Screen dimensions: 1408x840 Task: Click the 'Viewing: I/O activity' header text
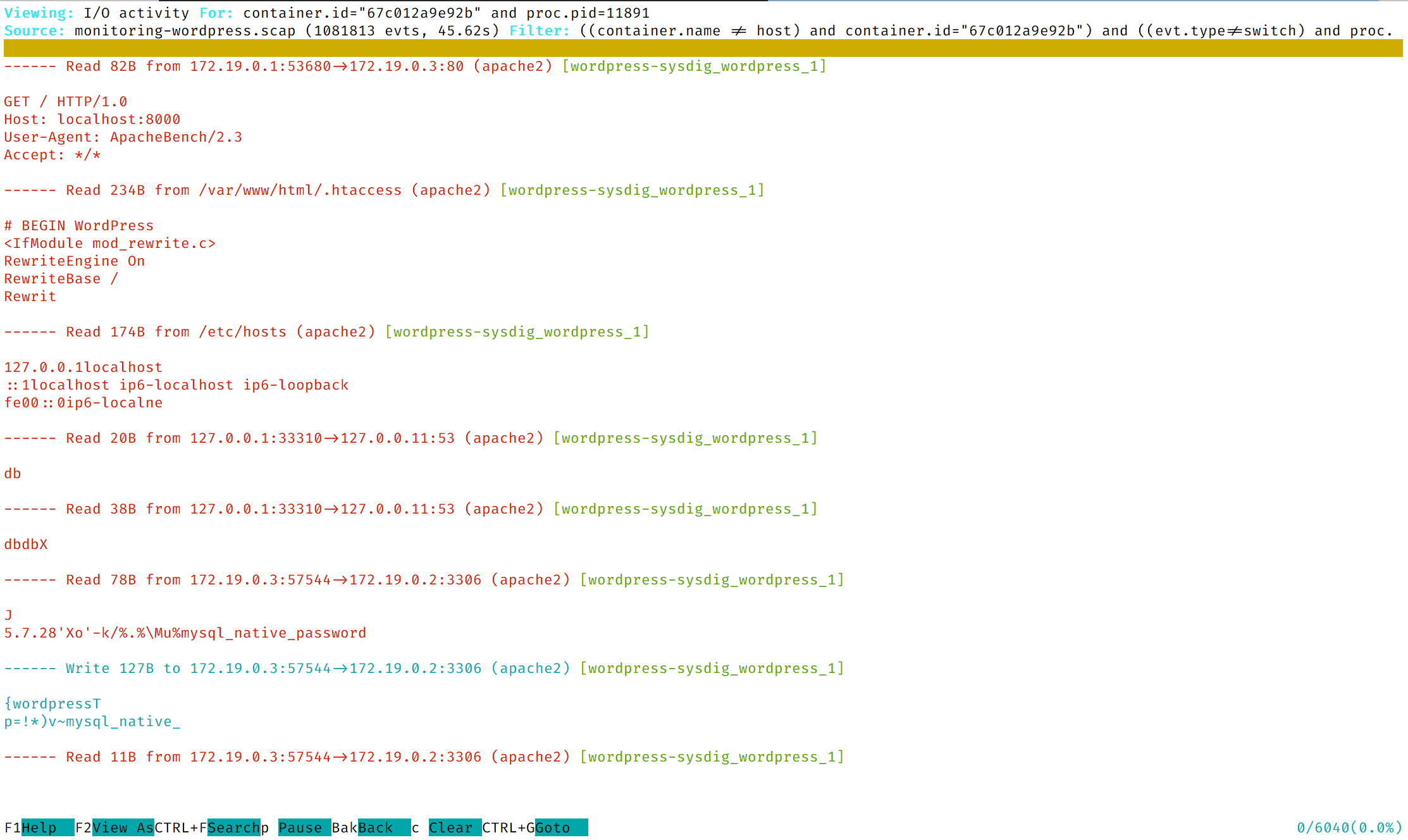pyautogui.click(x=97, y=13)
